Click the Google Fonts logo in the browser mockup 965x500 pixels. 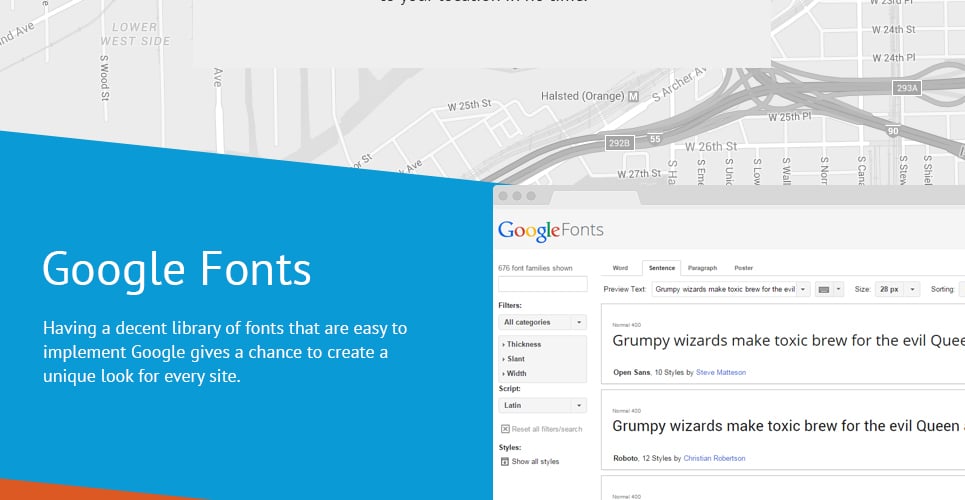pyautogui.click(x=551, y=231)
